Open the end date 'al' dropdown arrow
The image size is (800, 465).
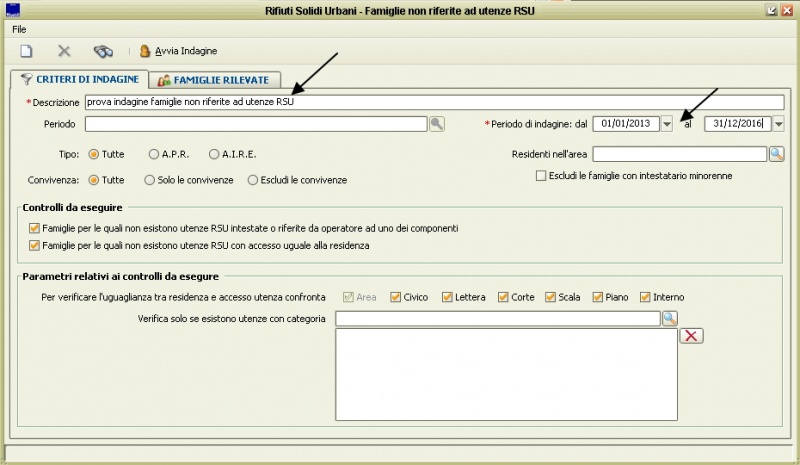point(777,124)
